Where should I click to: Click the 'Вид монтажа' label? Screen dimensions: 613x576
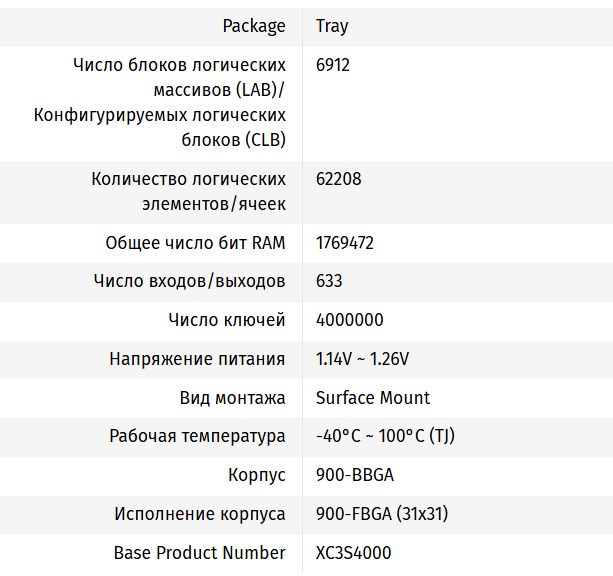point(232,398)
